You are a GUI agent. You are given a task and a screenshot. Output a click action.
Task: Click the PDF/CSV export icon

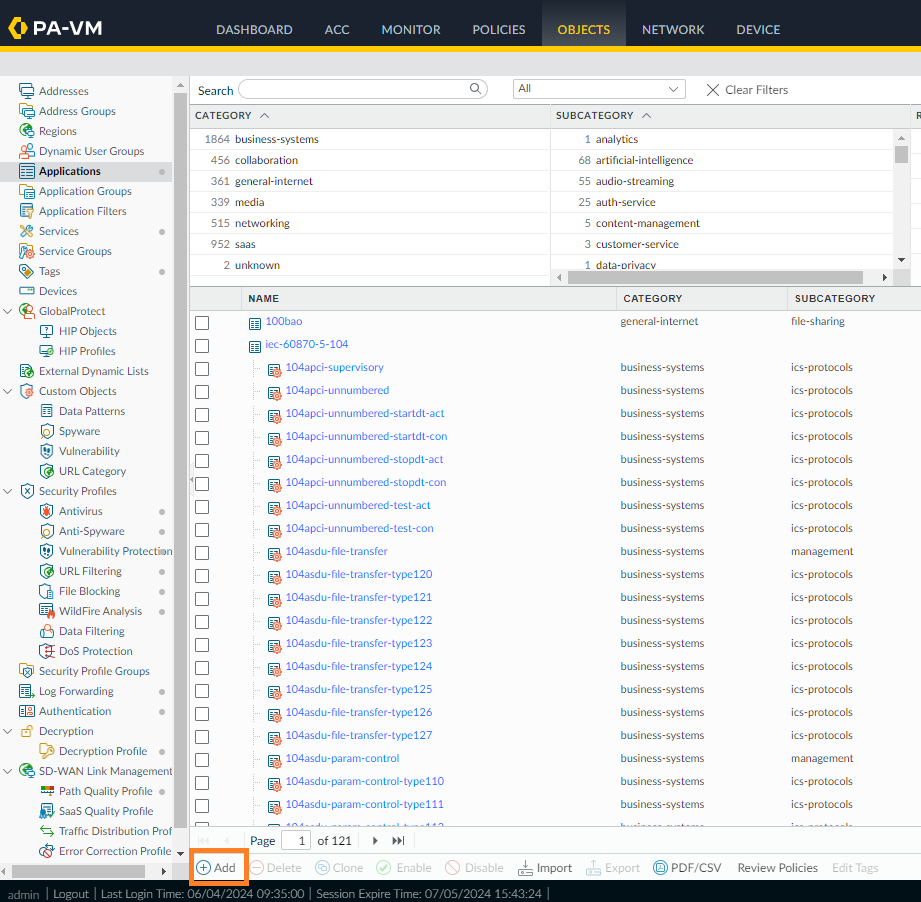click(660, 868)
